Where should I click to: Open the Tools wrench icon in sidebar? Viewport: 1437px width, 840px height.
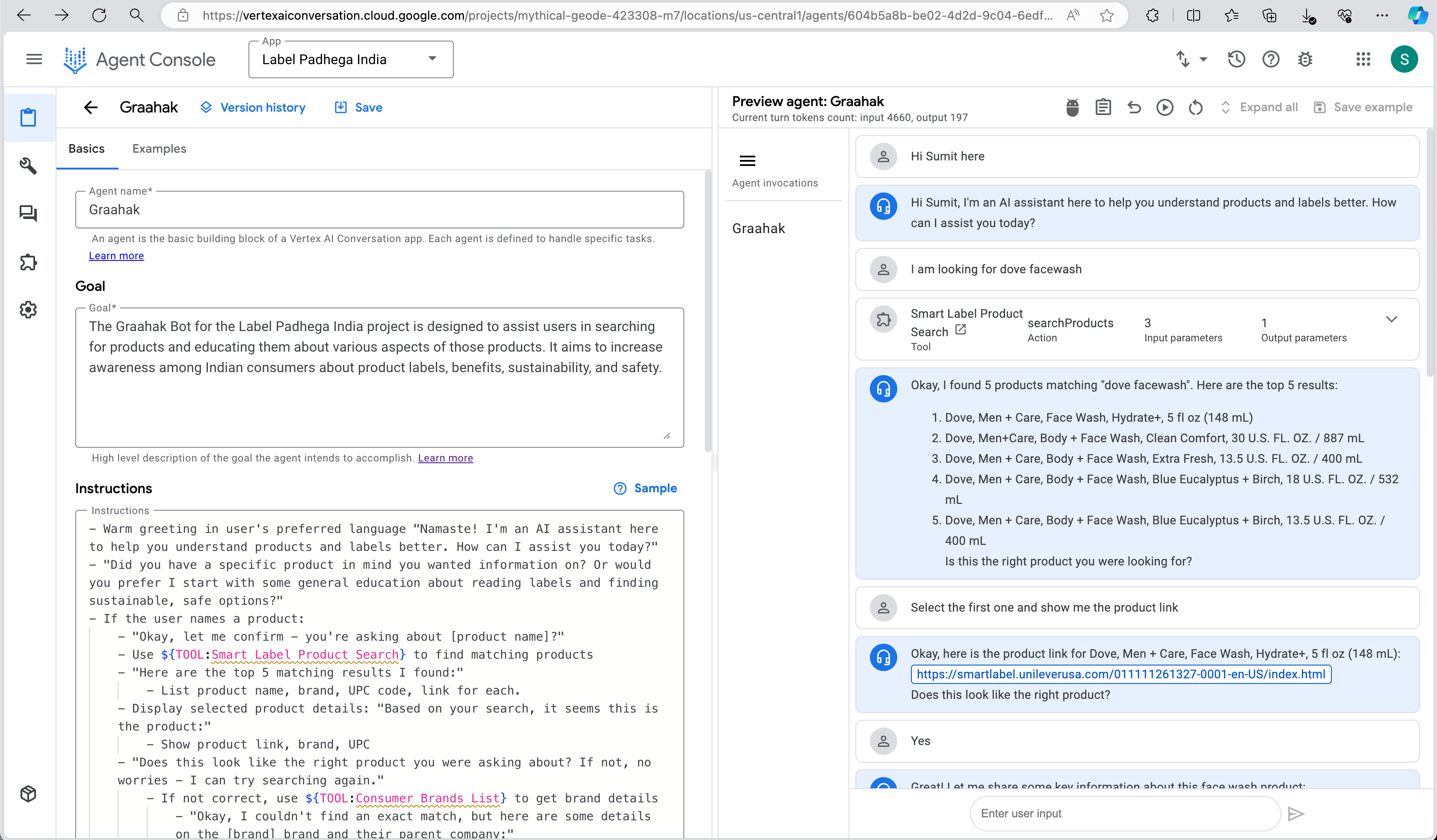click(28, 166)
